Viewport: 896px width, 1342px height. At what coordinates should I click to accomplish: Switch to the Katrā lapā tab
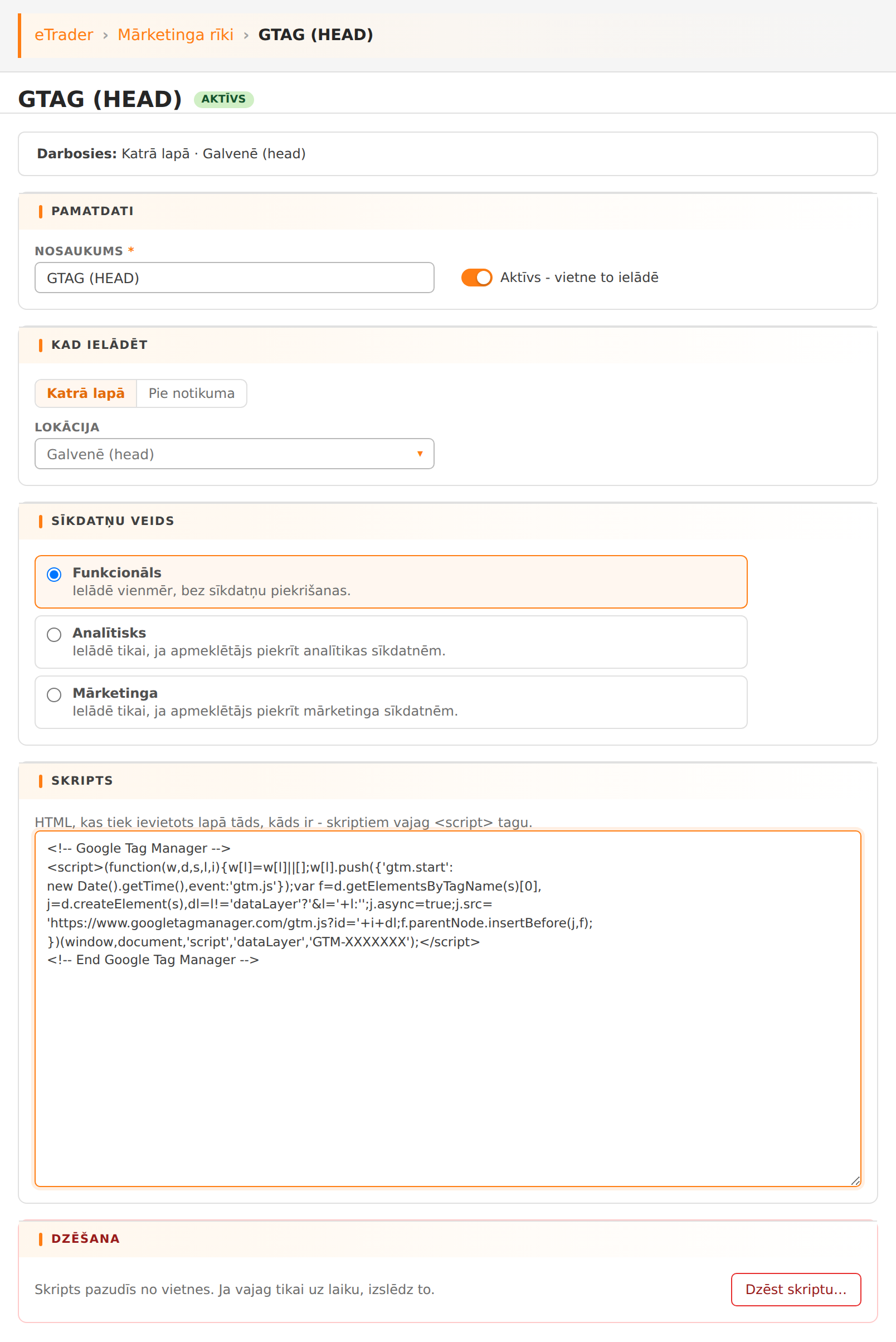86,393
